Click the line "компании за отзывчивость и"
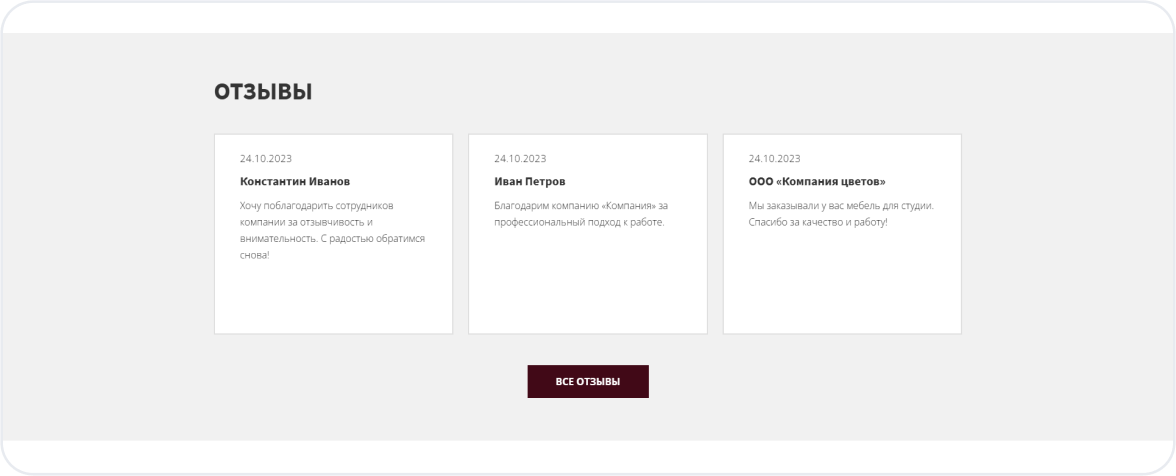 306,222
